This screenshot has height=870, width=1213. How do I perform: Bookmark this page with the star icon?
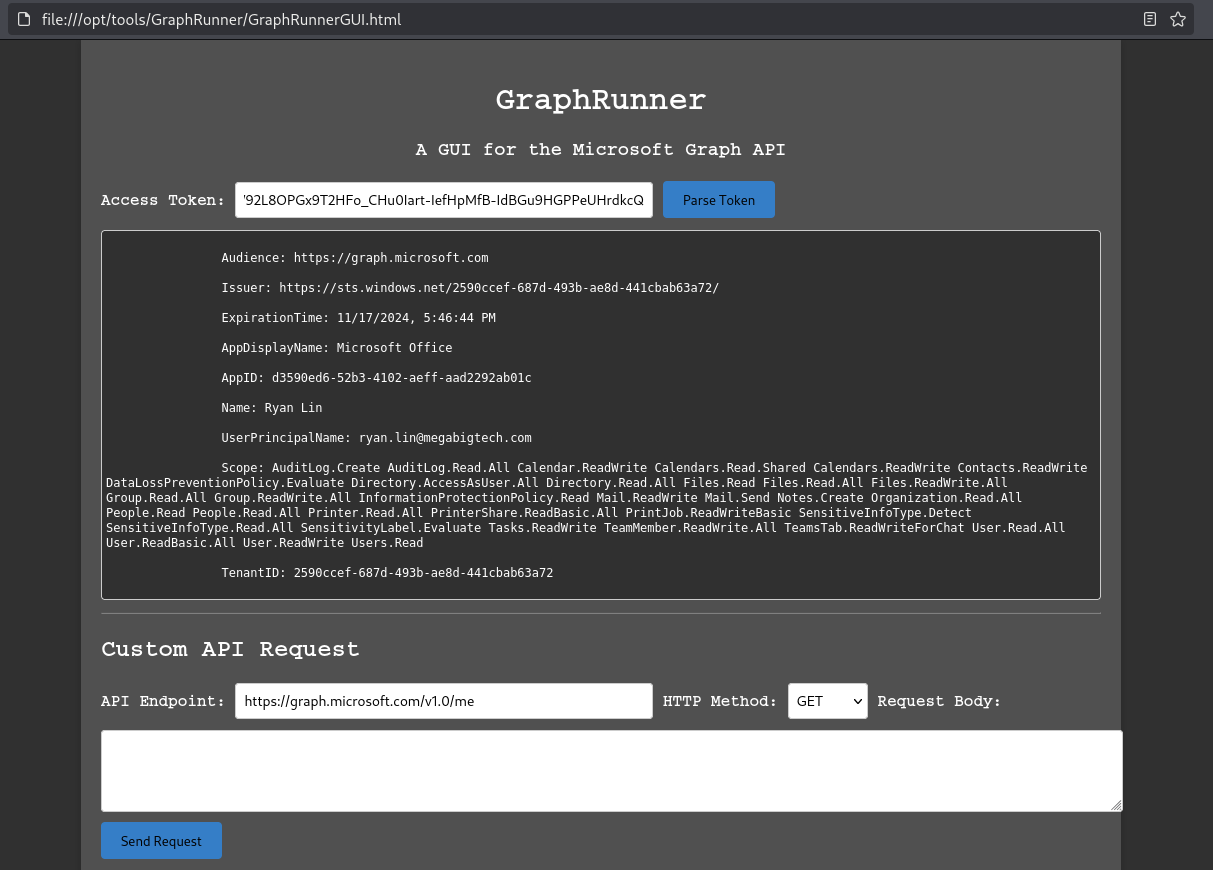(1178, 19)
